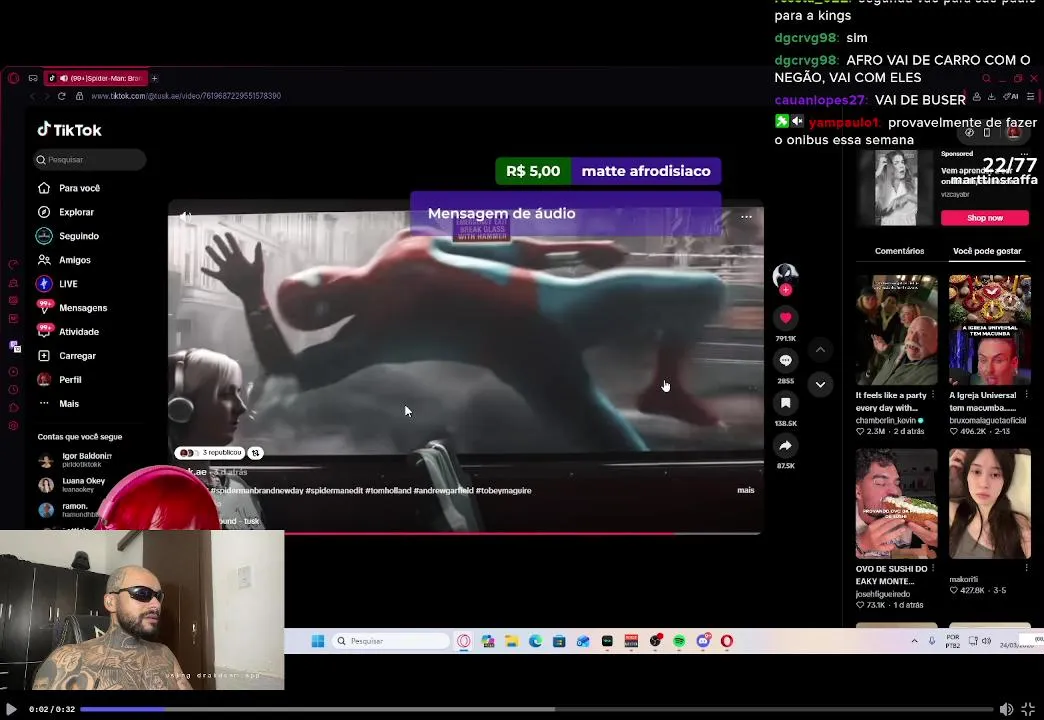The image size is (1044, 720).
Task: Share the video with the arrow icon
Action: (786, 446)
